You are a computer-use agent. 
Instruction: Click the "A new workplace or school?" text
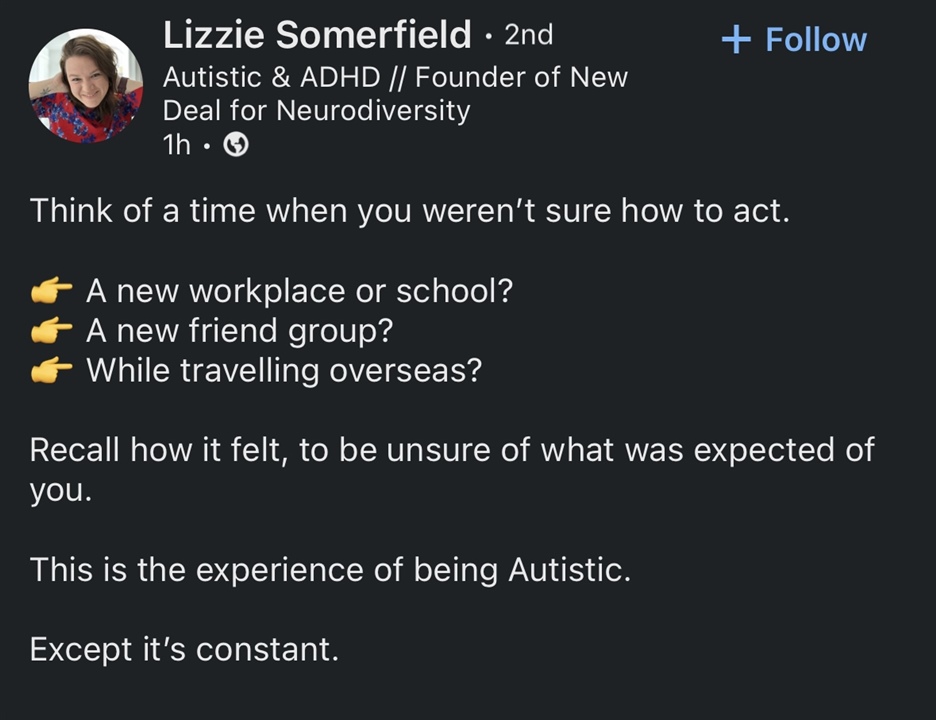click(x=300, y=291)
